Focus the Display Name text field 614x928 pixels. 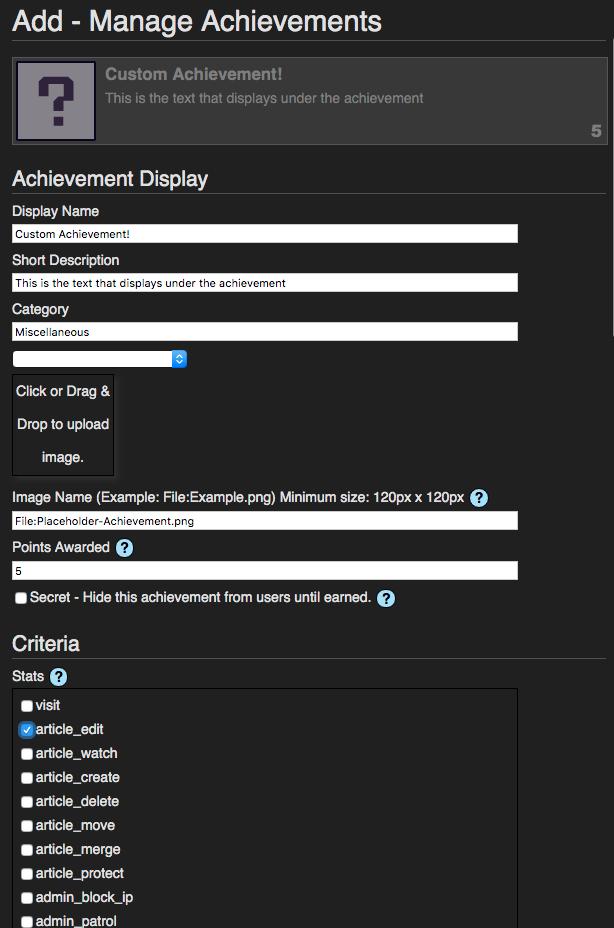tap(265, 234)
